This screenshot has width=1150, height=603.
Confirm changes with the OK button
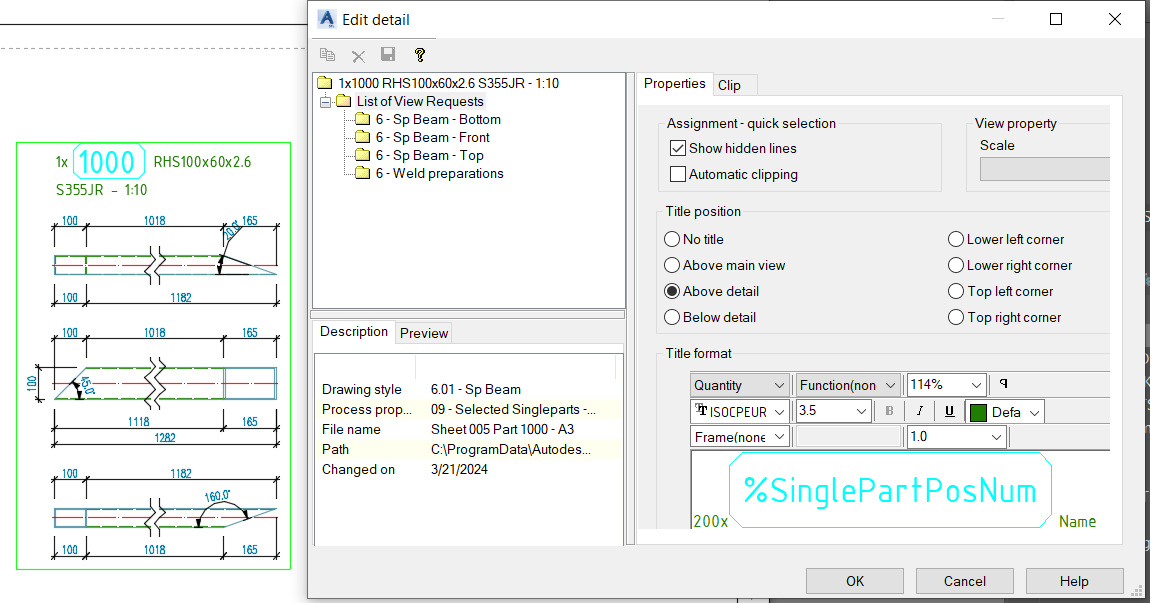tap(854, 580)
